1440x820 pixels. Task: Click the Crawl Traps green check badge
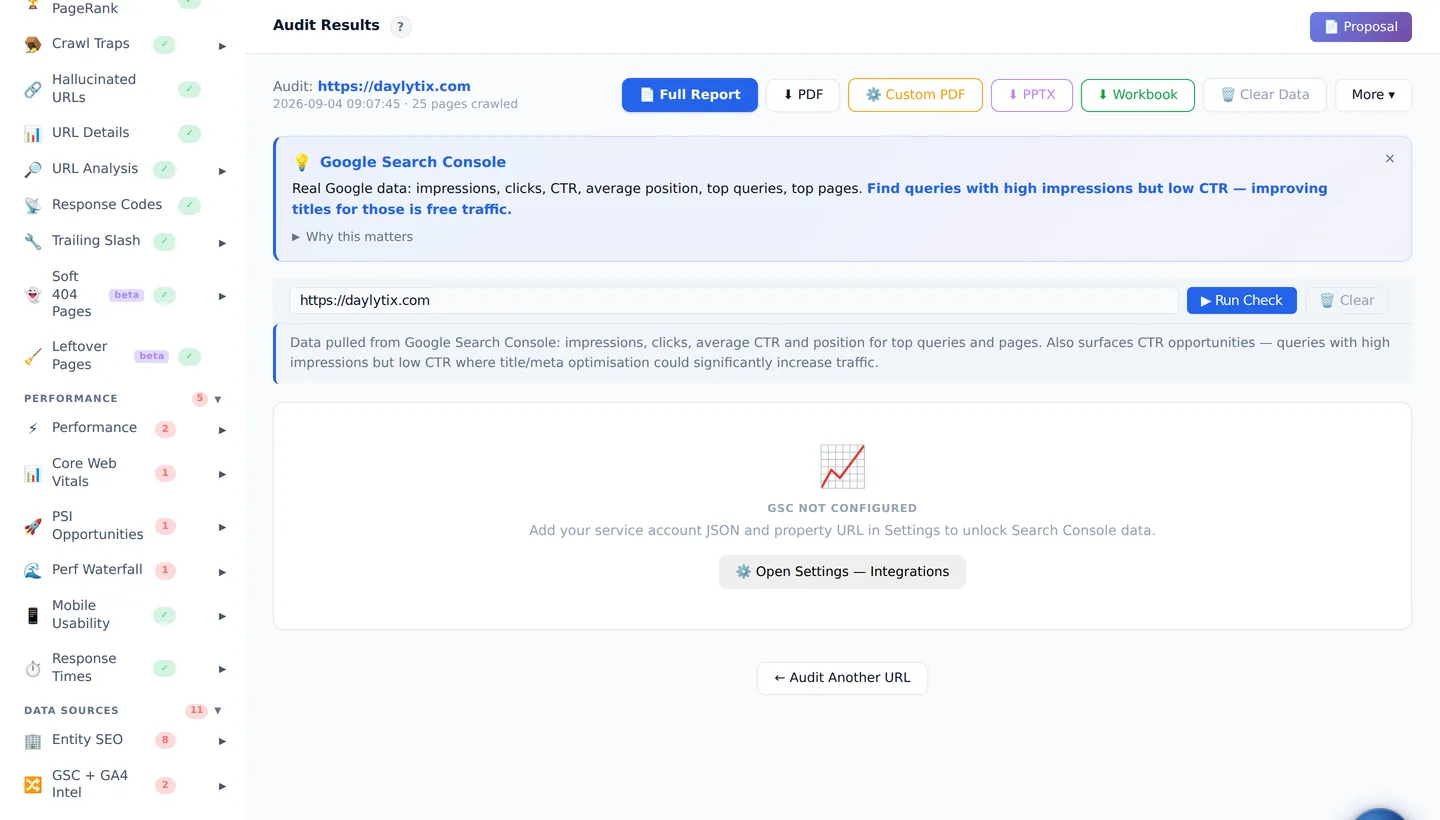[165, 44]
